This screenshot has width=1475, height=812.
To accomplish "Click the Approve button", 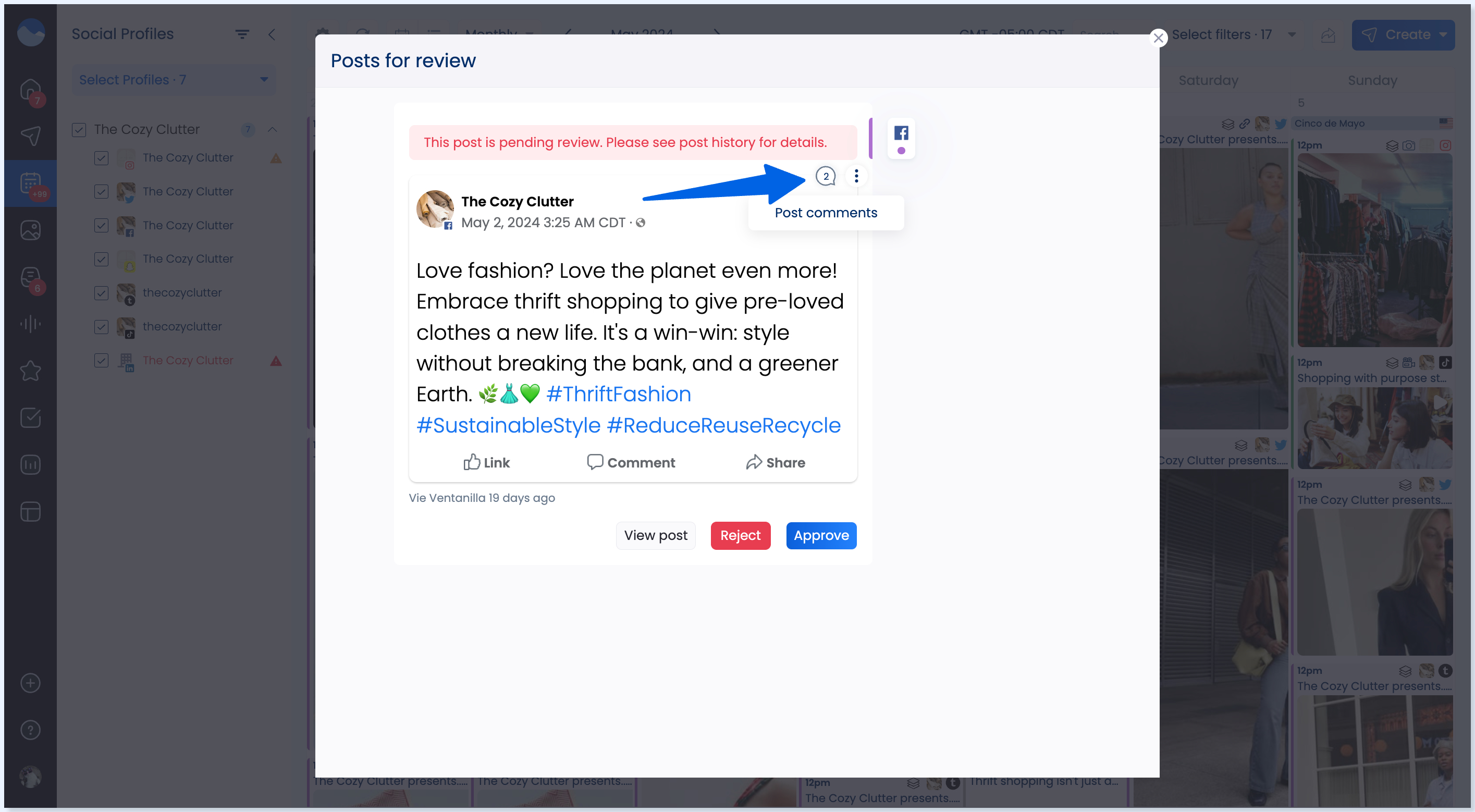I will (x=821, y=535).
